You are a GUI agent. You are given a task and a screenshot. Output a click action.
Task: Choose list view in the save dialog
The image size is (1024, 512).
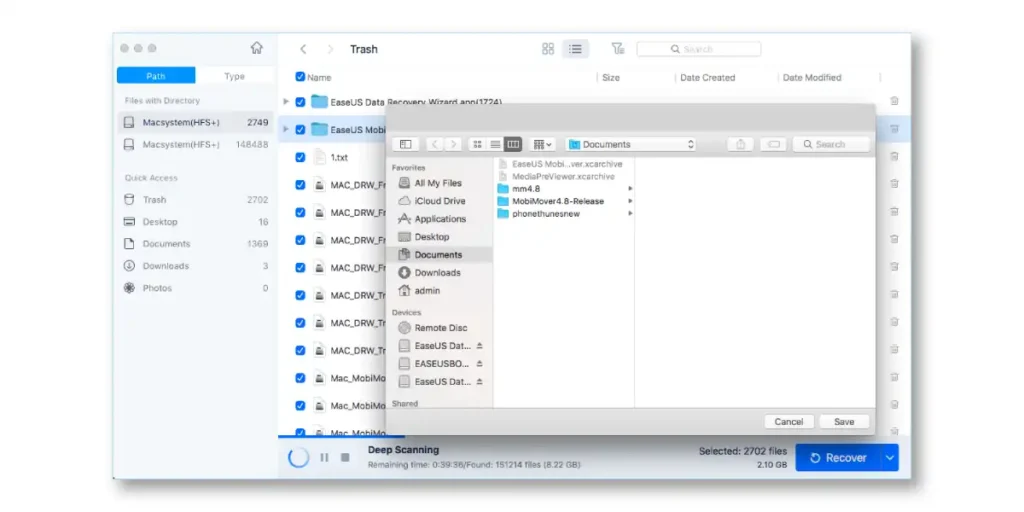click(x=496, y=144)
